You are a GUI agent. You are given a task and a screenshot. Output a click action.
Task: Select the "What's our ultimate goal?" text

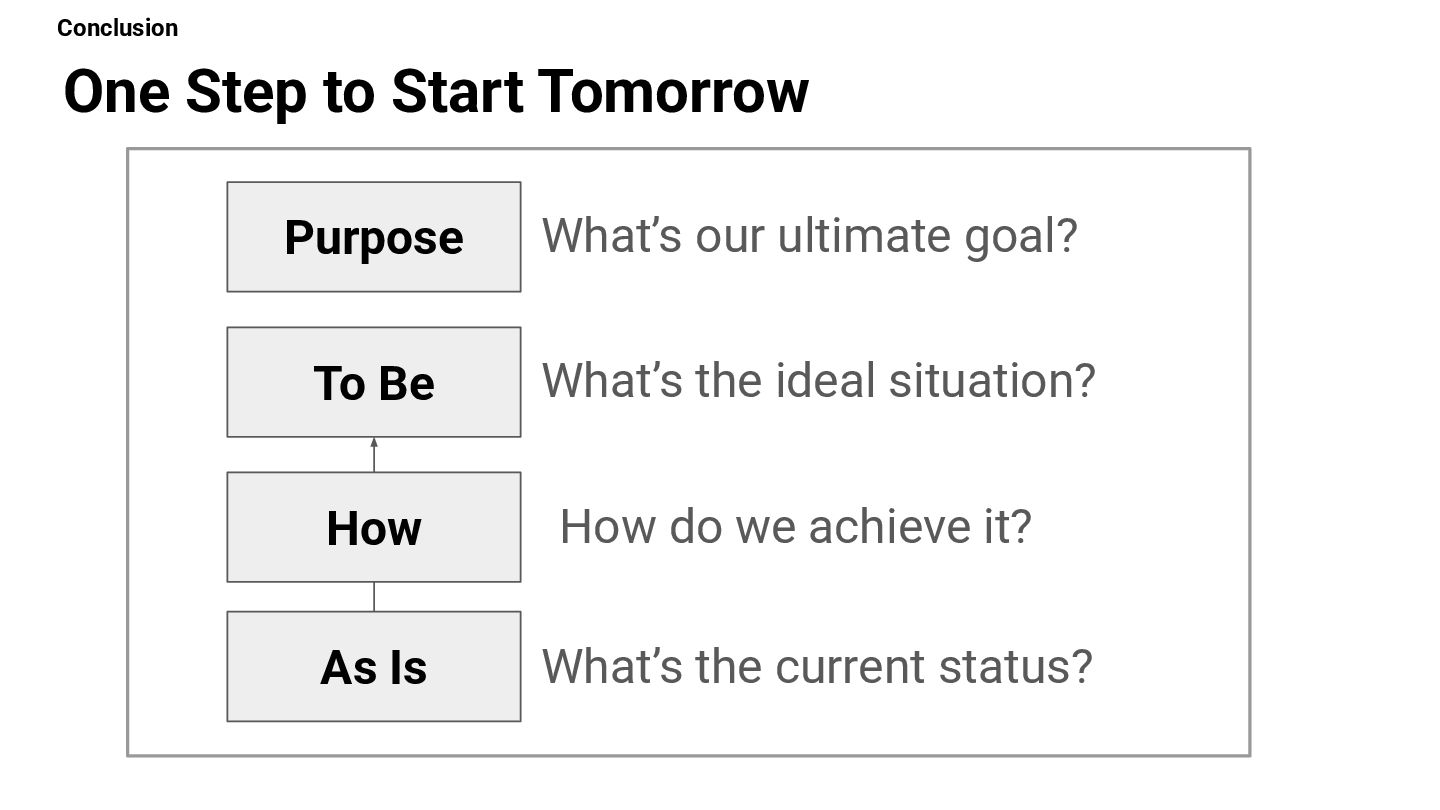810,236
